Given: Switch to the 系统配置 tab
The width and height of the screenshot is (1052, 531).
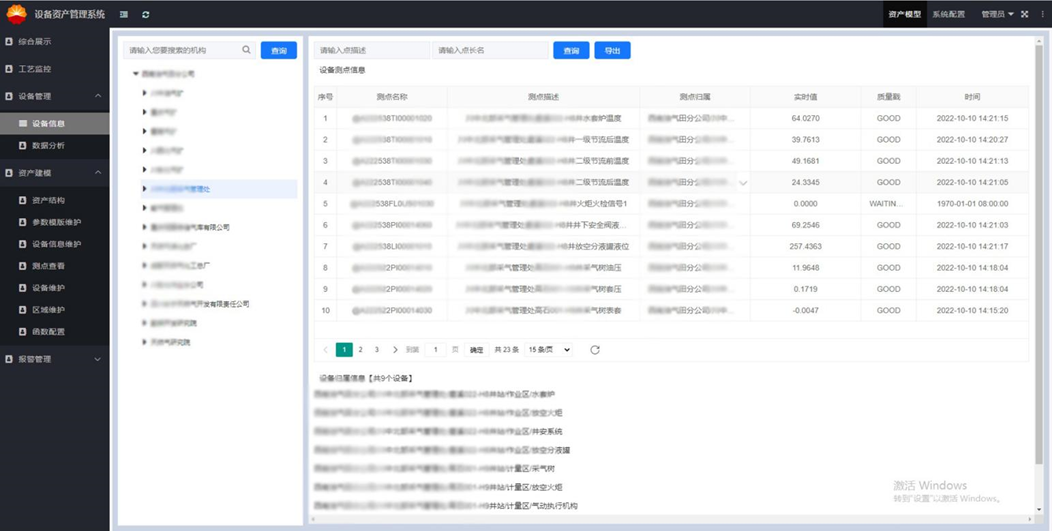Looking at the screenshot, I should 948,15.
